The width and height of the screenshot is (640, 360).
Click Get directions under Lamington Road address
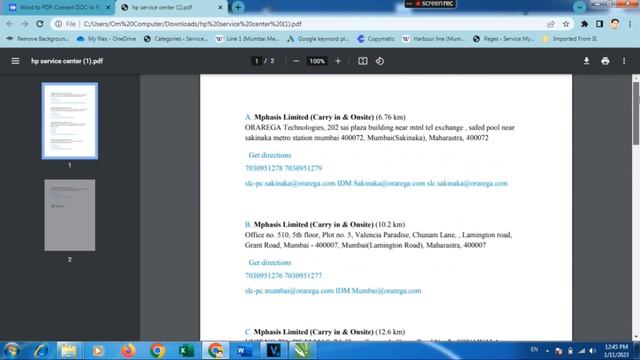point(270,262)
